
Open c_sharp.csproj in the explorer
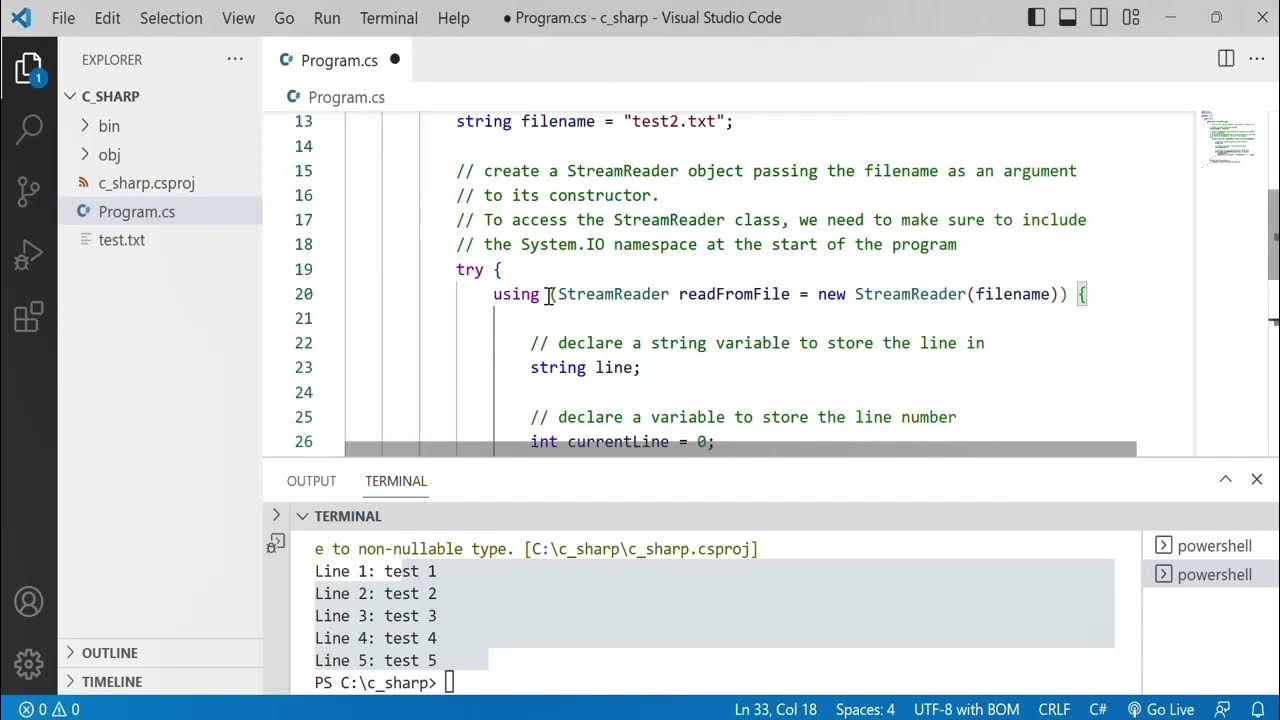[x=160, y=183]
